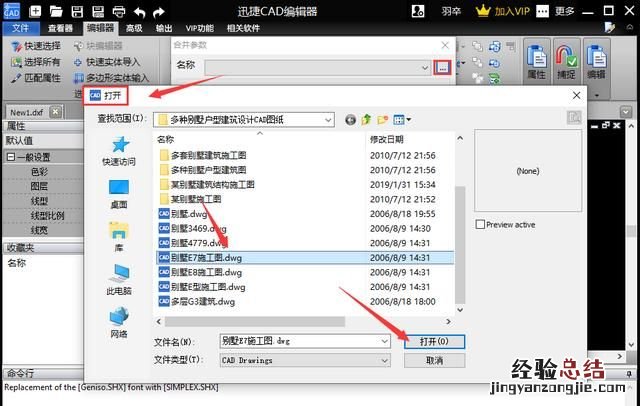Select the 快速选择 tool
640x406 pixels.
(x=36, y=46)
